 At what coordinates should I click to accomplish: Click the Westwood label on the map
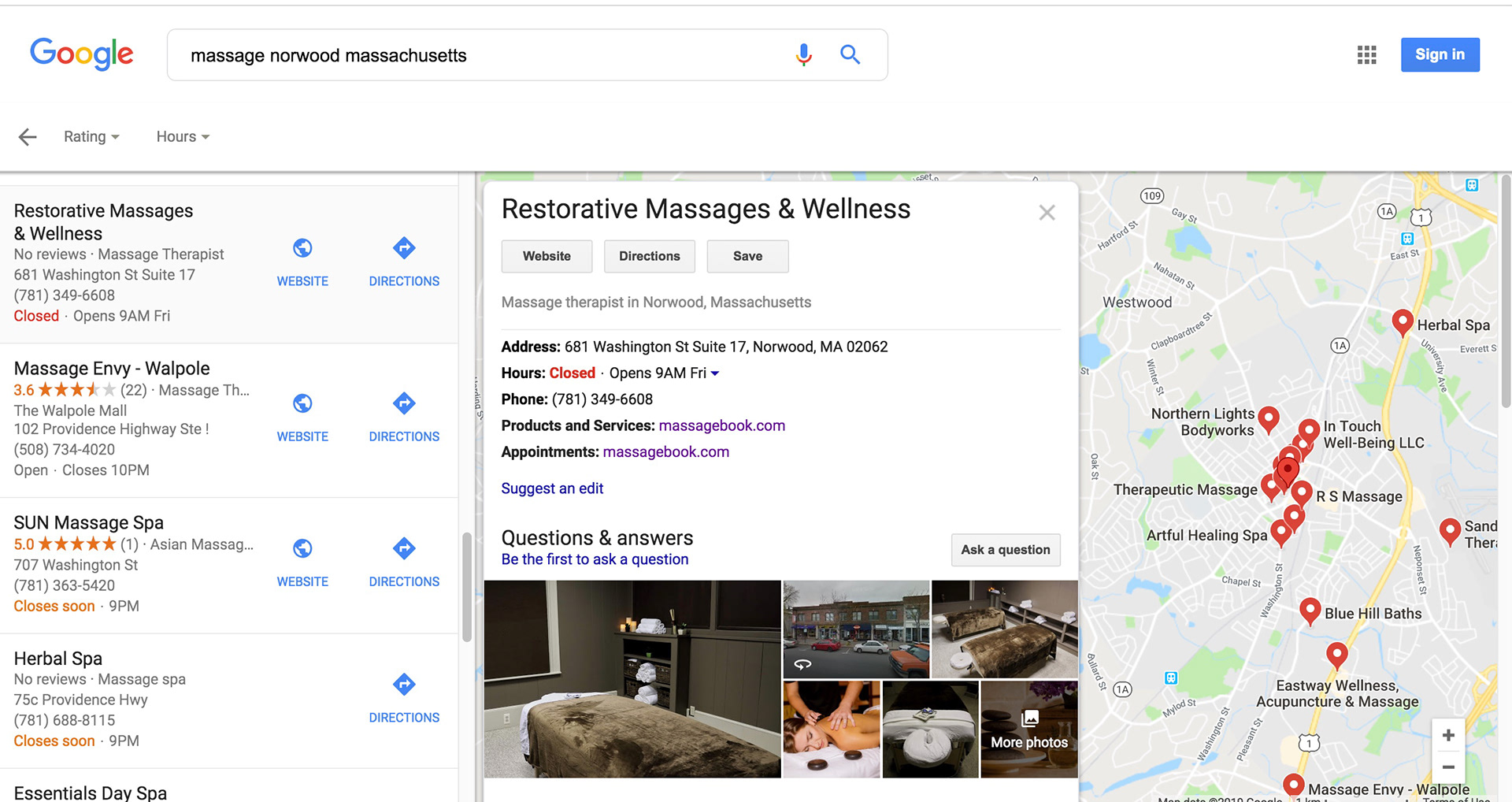pos(1137,303)
